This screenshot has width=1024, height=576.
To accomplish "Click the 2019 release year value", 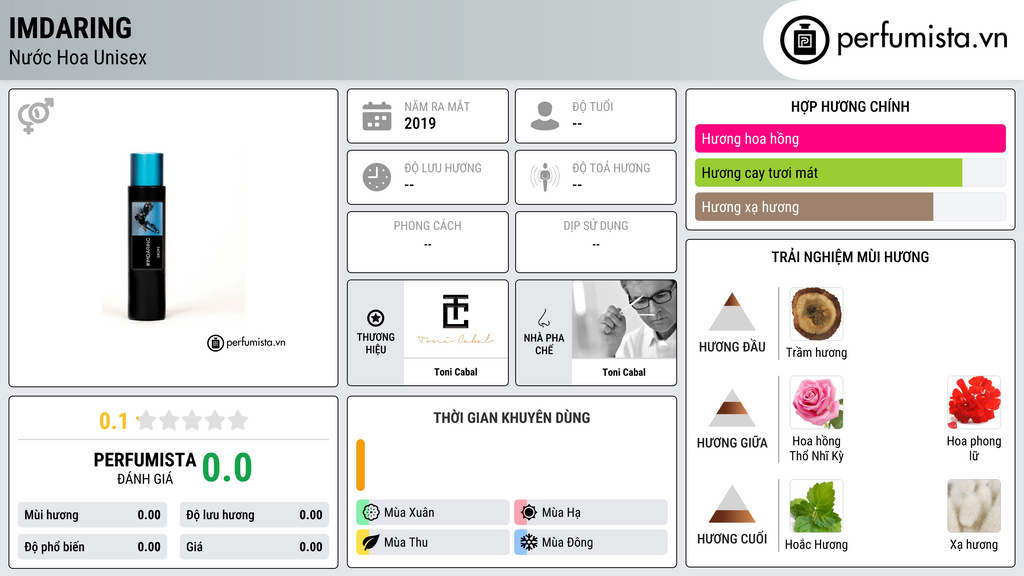I will coord(420,123).
